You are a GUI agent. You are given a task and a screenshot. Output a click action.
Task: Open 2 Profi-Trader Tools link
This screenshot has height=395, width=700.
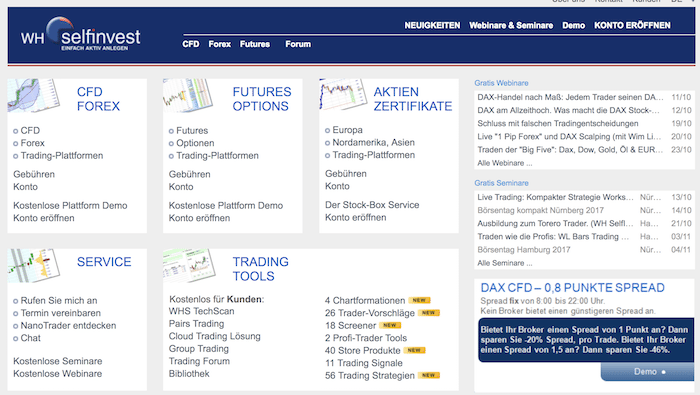[x=366, y=338]
